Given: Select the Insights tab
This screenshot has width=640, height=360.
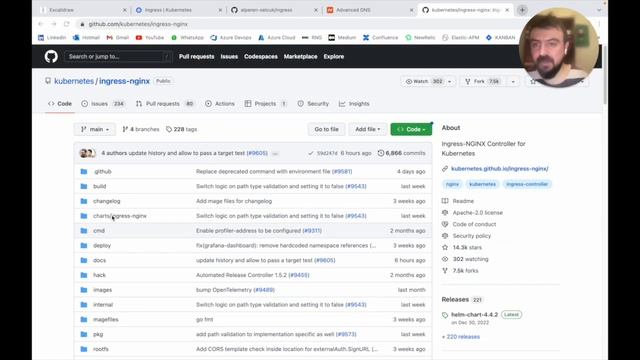Looking at the screenshot, I should click(354, 104).
